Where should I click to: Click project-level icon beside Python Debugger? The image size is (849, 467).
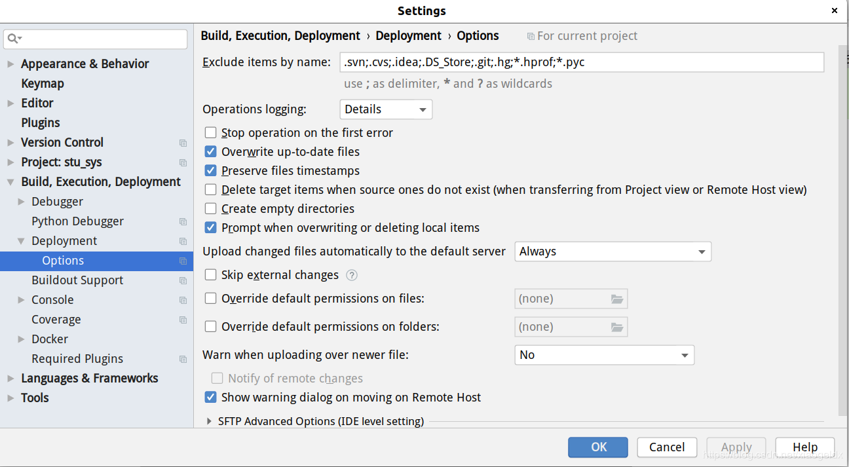click(183, 222)
